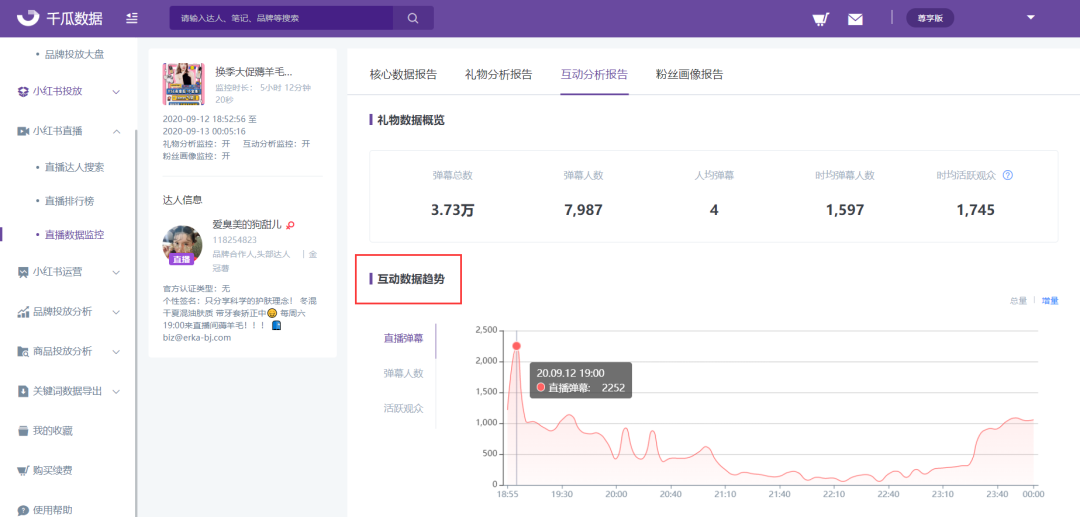Click the search input field
Image resolution: width=1080 pixels, height=517 pixels.
coord(285,18)
